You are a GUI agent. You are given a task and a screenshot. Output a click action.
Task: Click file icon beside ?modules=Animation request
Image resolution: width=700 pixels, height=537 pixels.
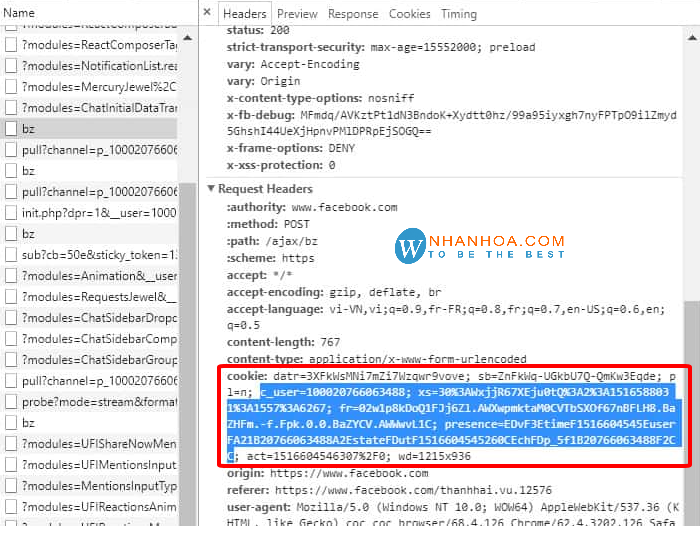tap(11, 276)
